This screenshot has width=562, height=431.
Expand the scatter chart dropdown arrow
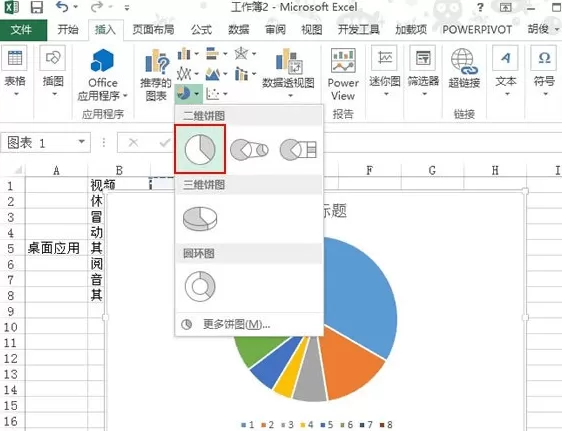225,94
